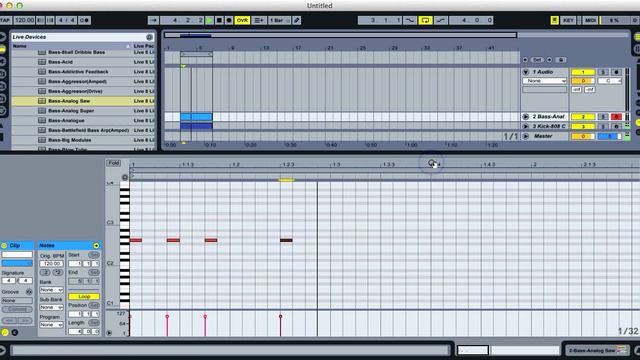The image size is (640, 360).
Task: Jump to previous locator
Action: coord(525,60)
